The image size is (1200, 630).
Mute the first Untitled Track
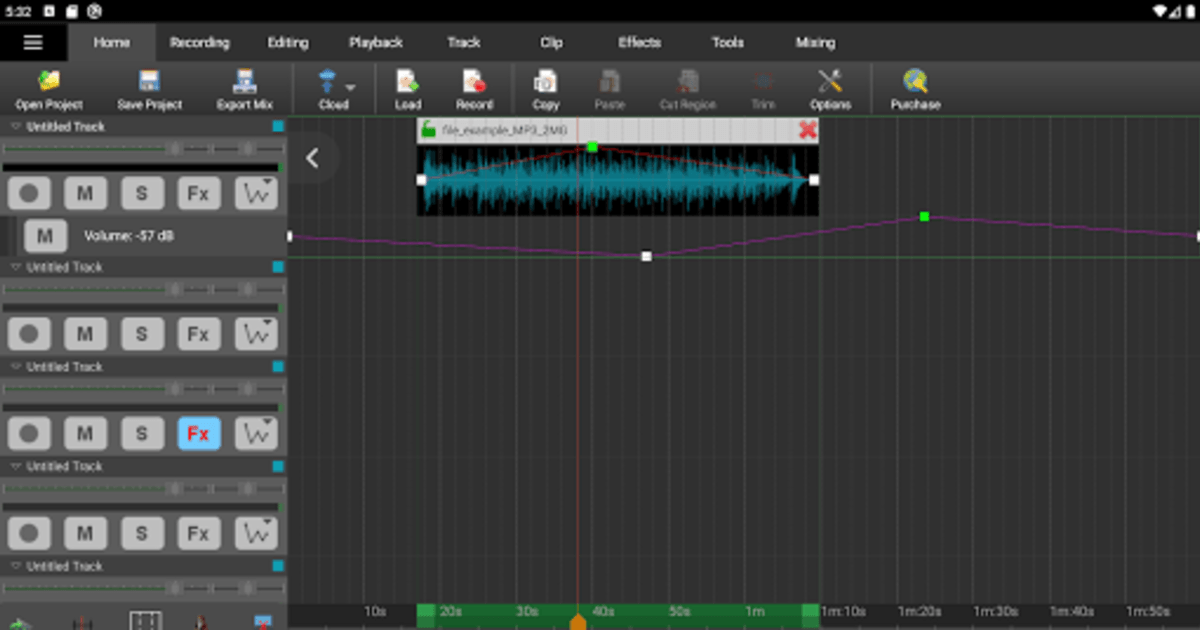point(85,193)
